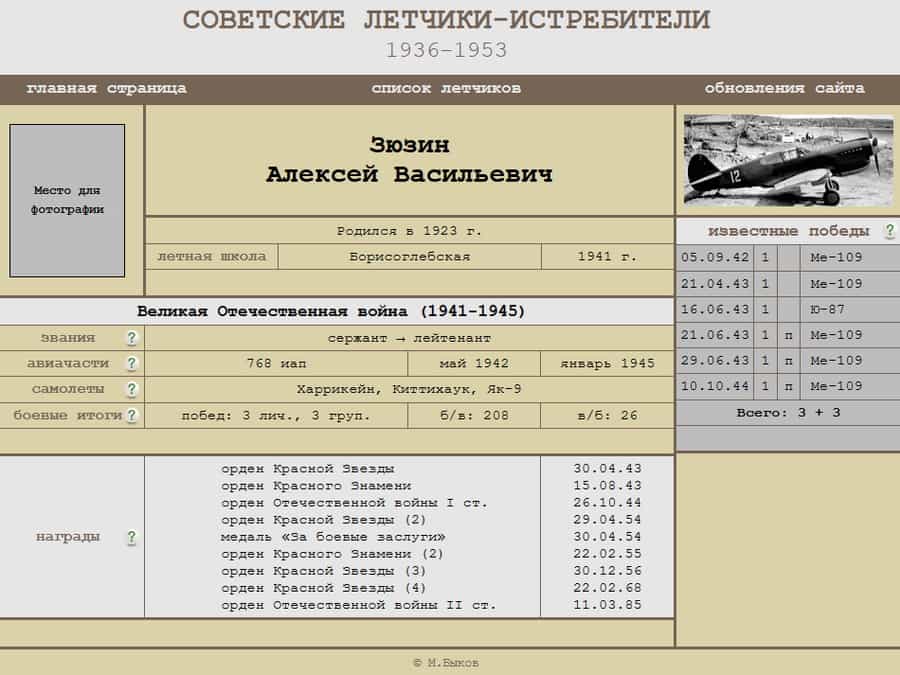Open главная страница menu link
The height and width of the screenshot is (675, 900).
pos(106,88)
